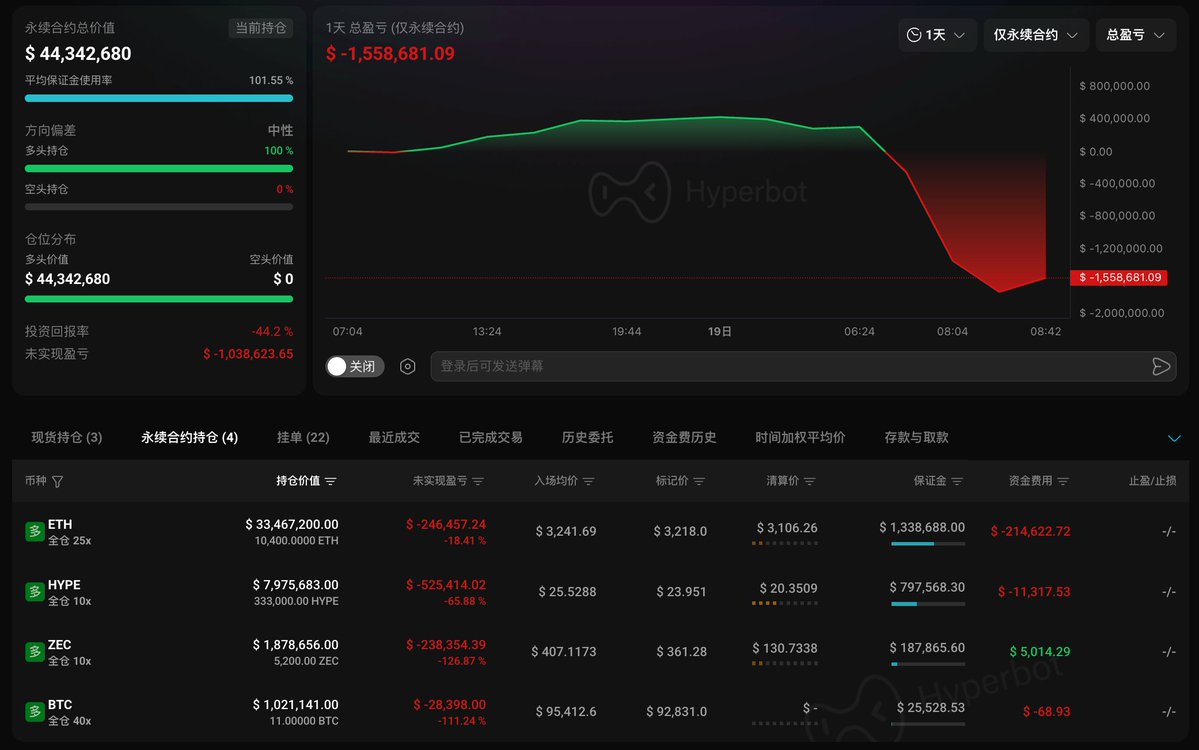Switch to 永续合约持仓 (4) tab
This screenshot has width=1199, height=750.
(190, 437)
